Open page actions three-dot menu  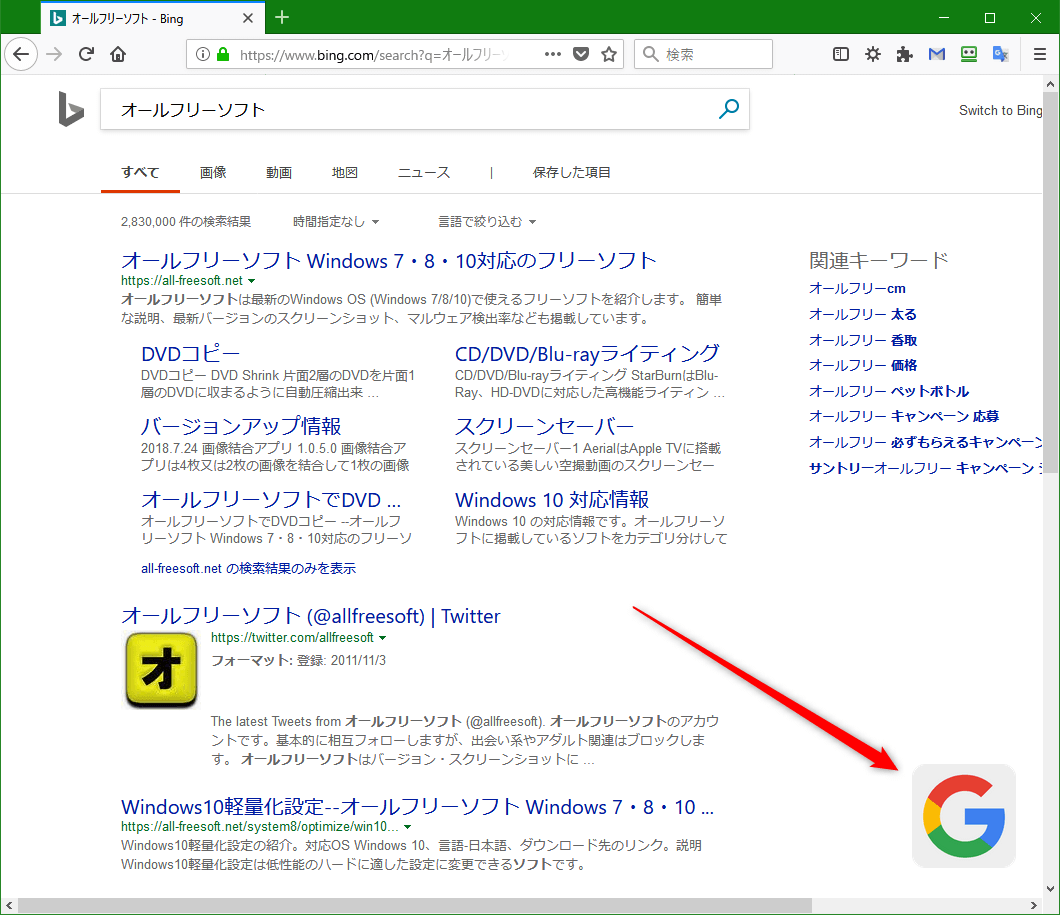(x=553, y=54)
